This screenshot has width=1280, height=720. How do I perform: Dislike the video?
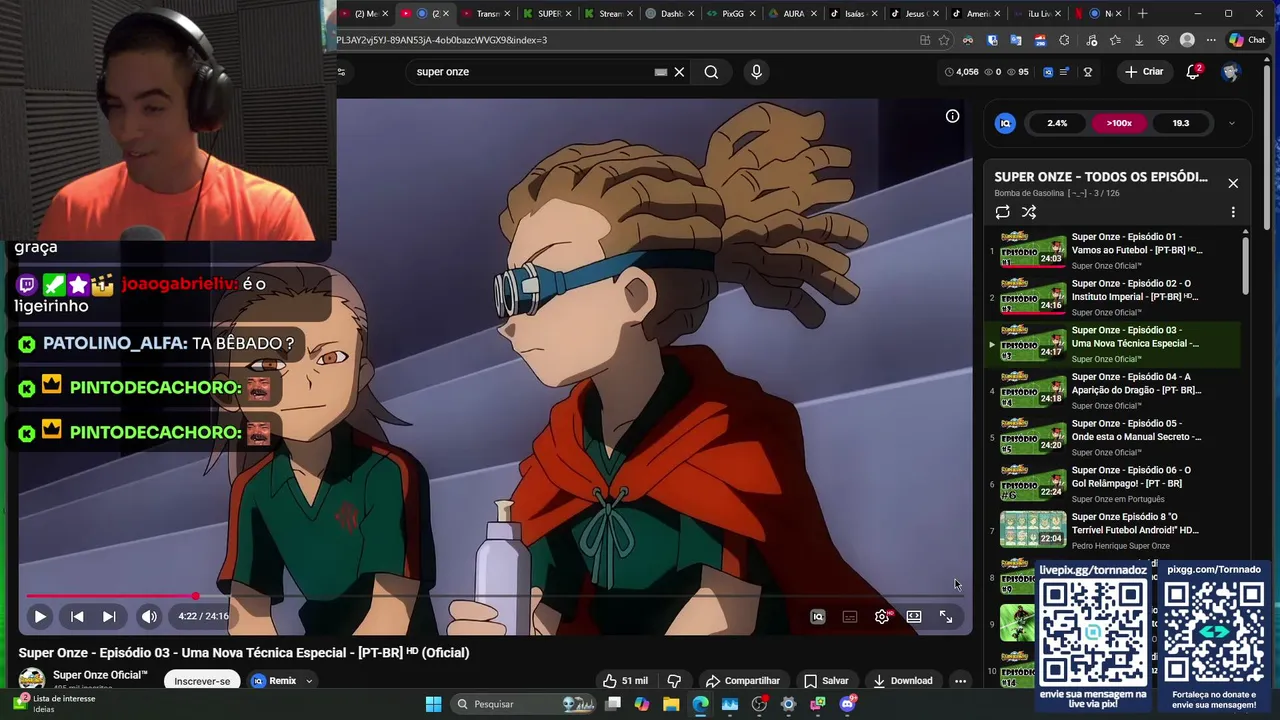tap(674, 681)
